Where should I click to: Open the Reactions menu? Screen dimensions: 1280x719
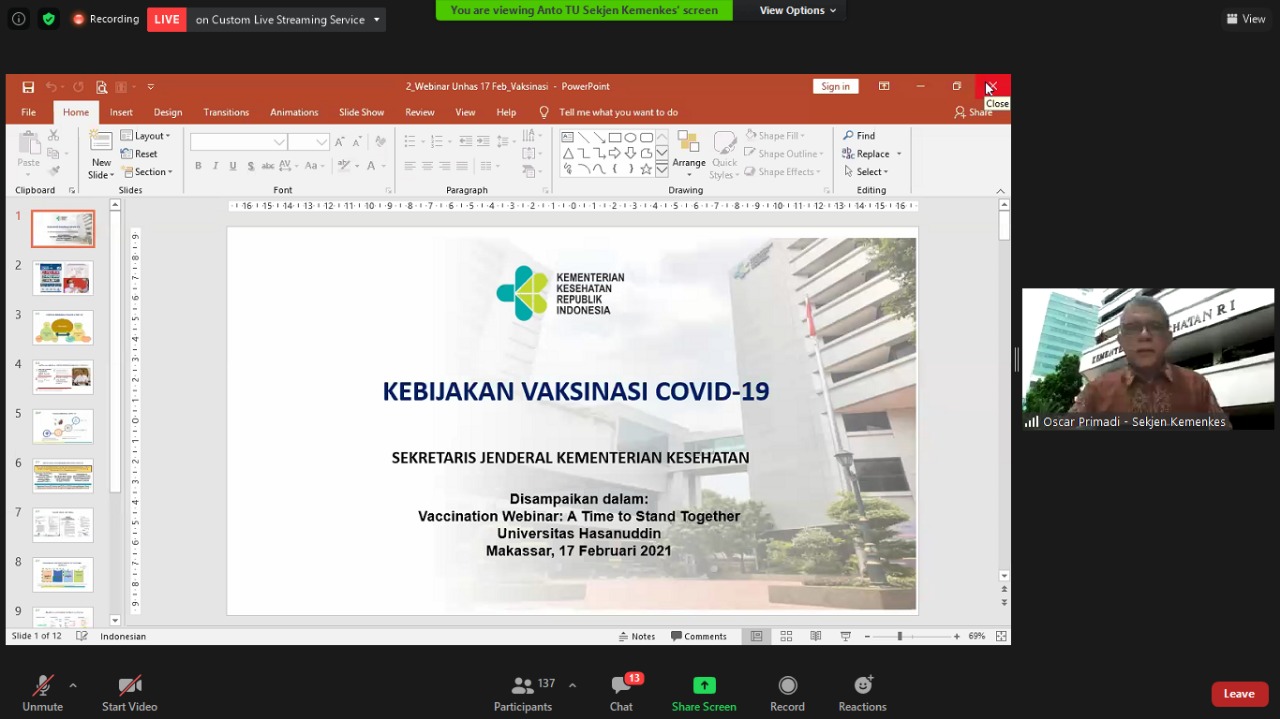[862, 693]
